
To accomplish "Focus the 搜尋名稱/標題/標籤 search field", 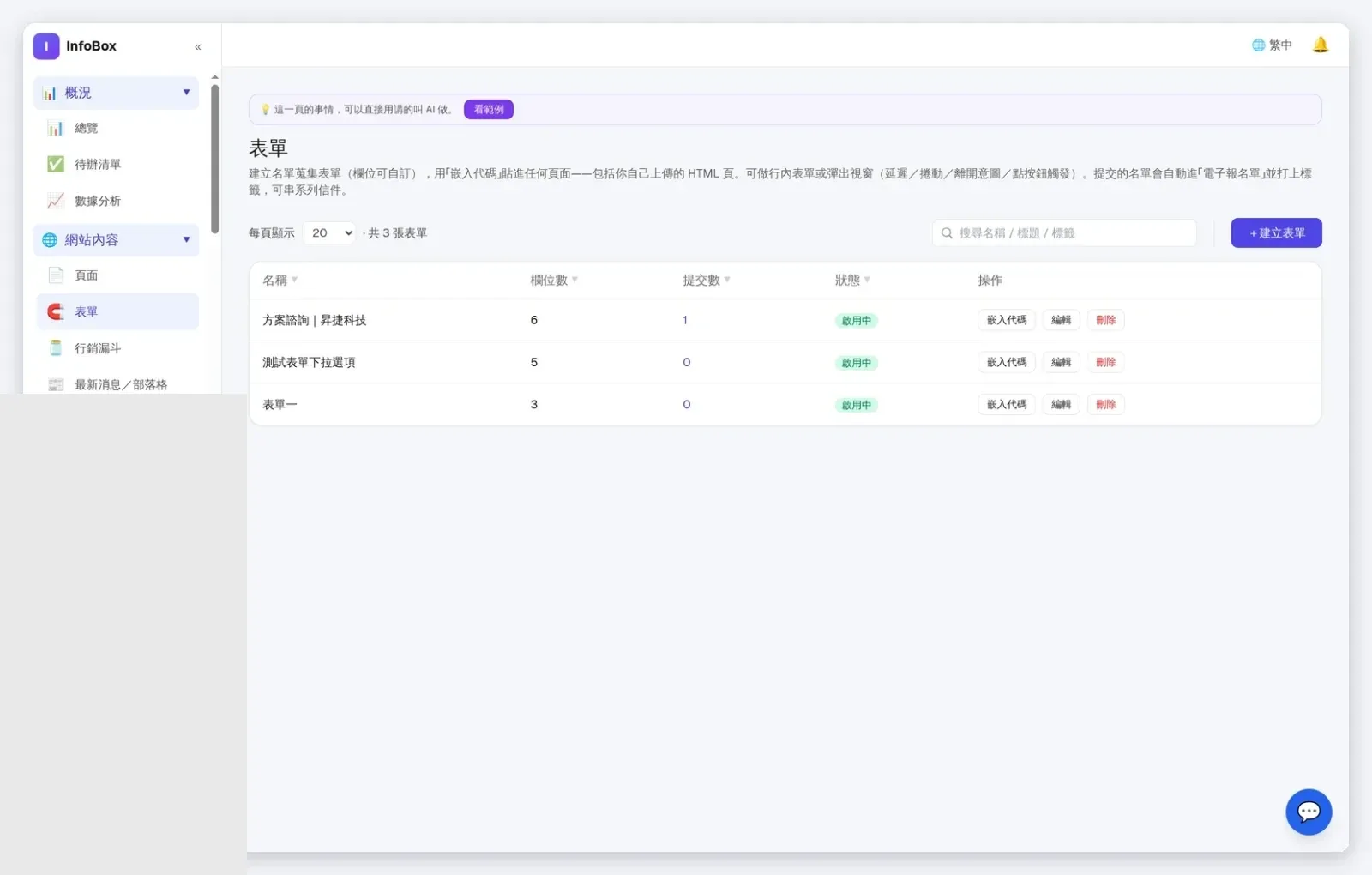I will [1064, 233].
